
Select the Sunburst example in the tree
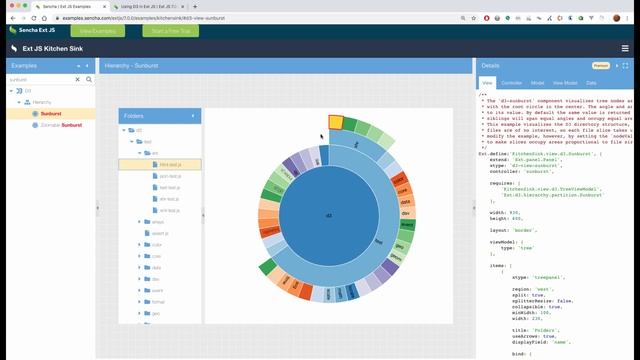pos(51,113)
